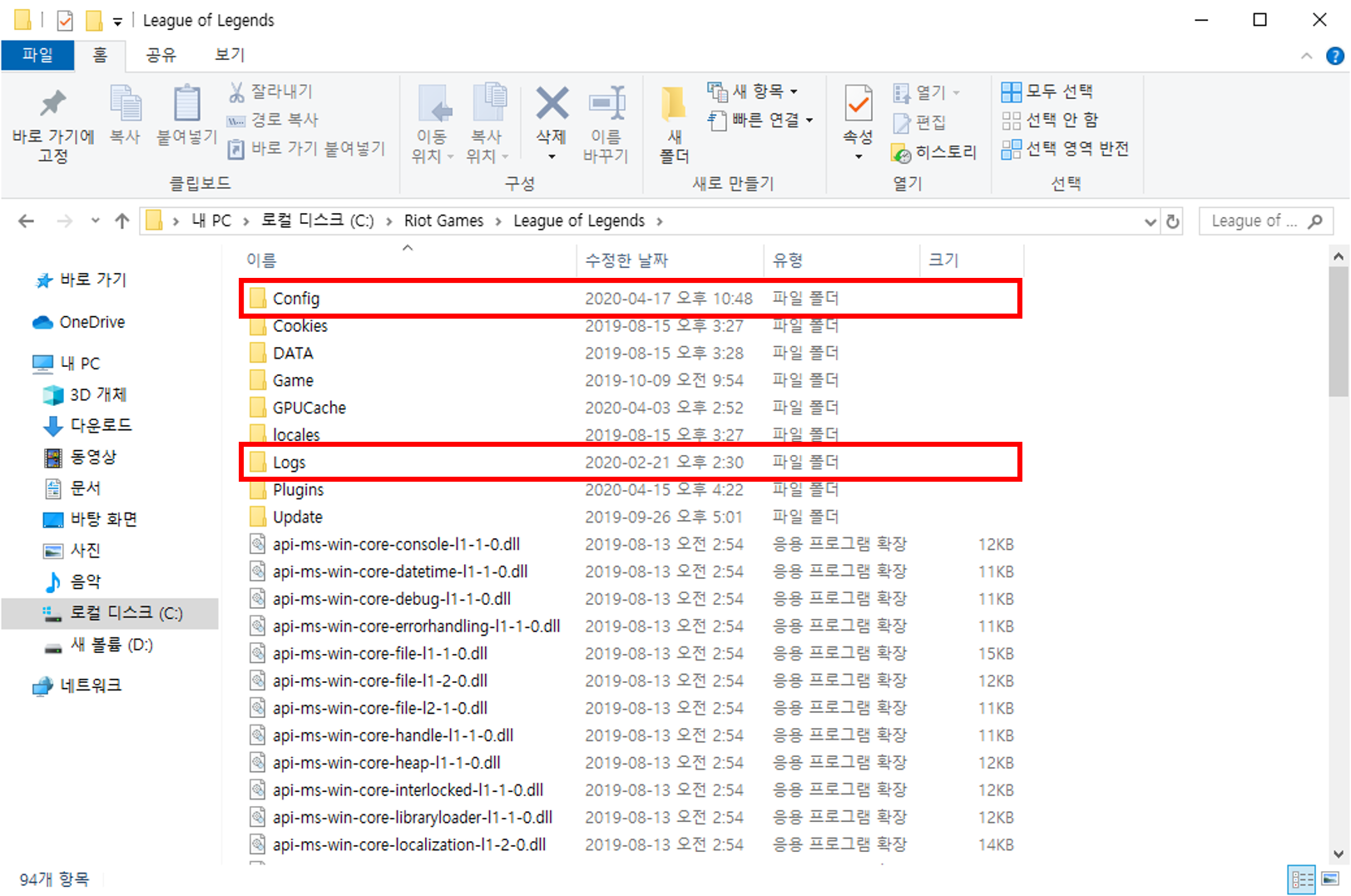Select the DATA folder

pos(631,354)
